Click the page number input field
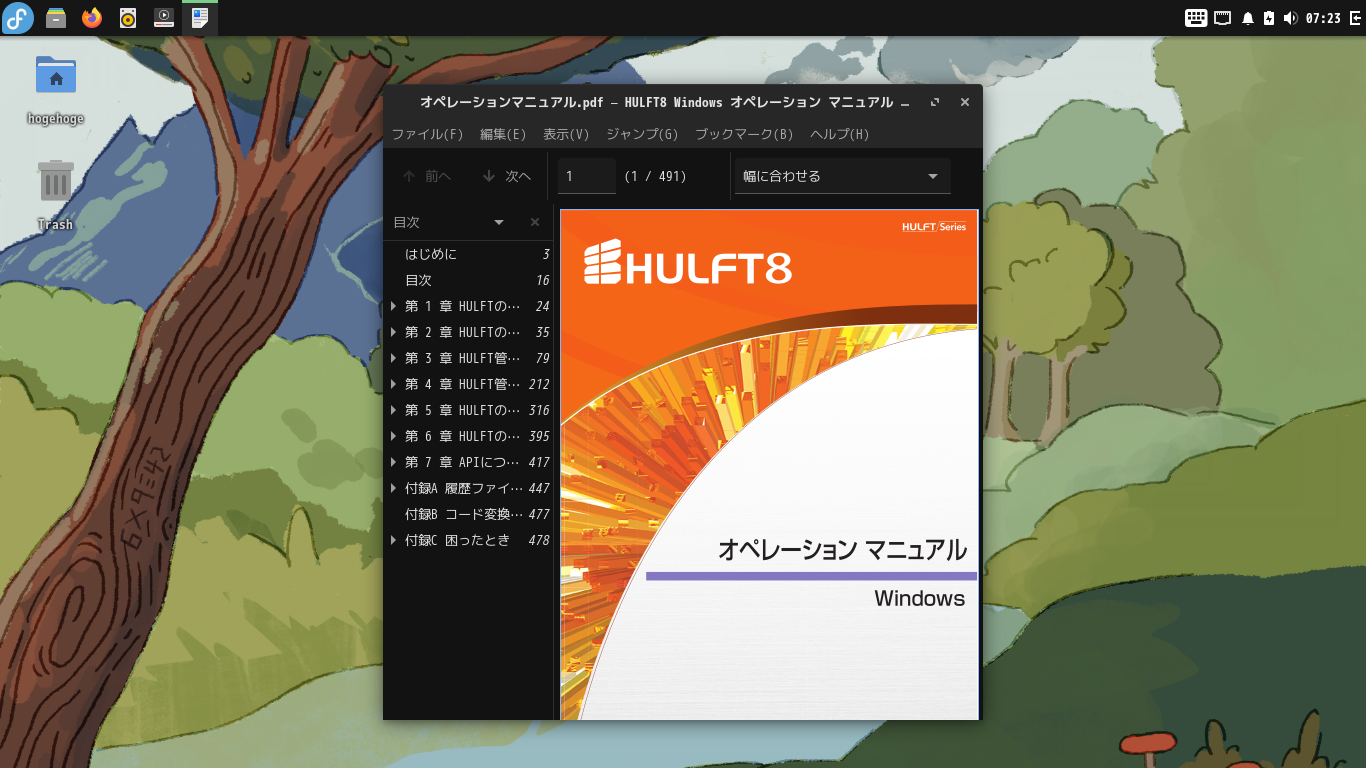Screen dimensions: 1366x768 click(586, 176)
